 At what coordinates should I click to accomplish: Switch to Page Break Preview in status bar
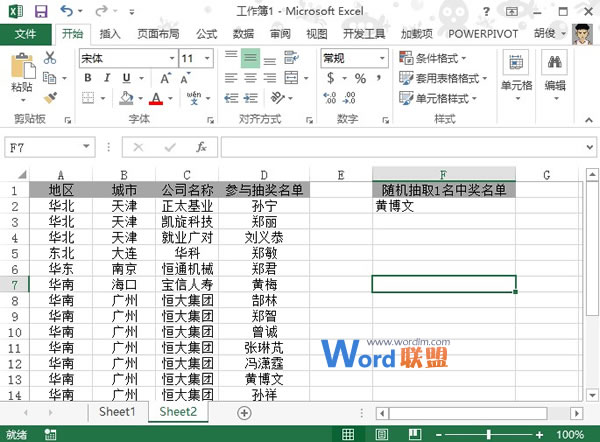pos(415,434)
